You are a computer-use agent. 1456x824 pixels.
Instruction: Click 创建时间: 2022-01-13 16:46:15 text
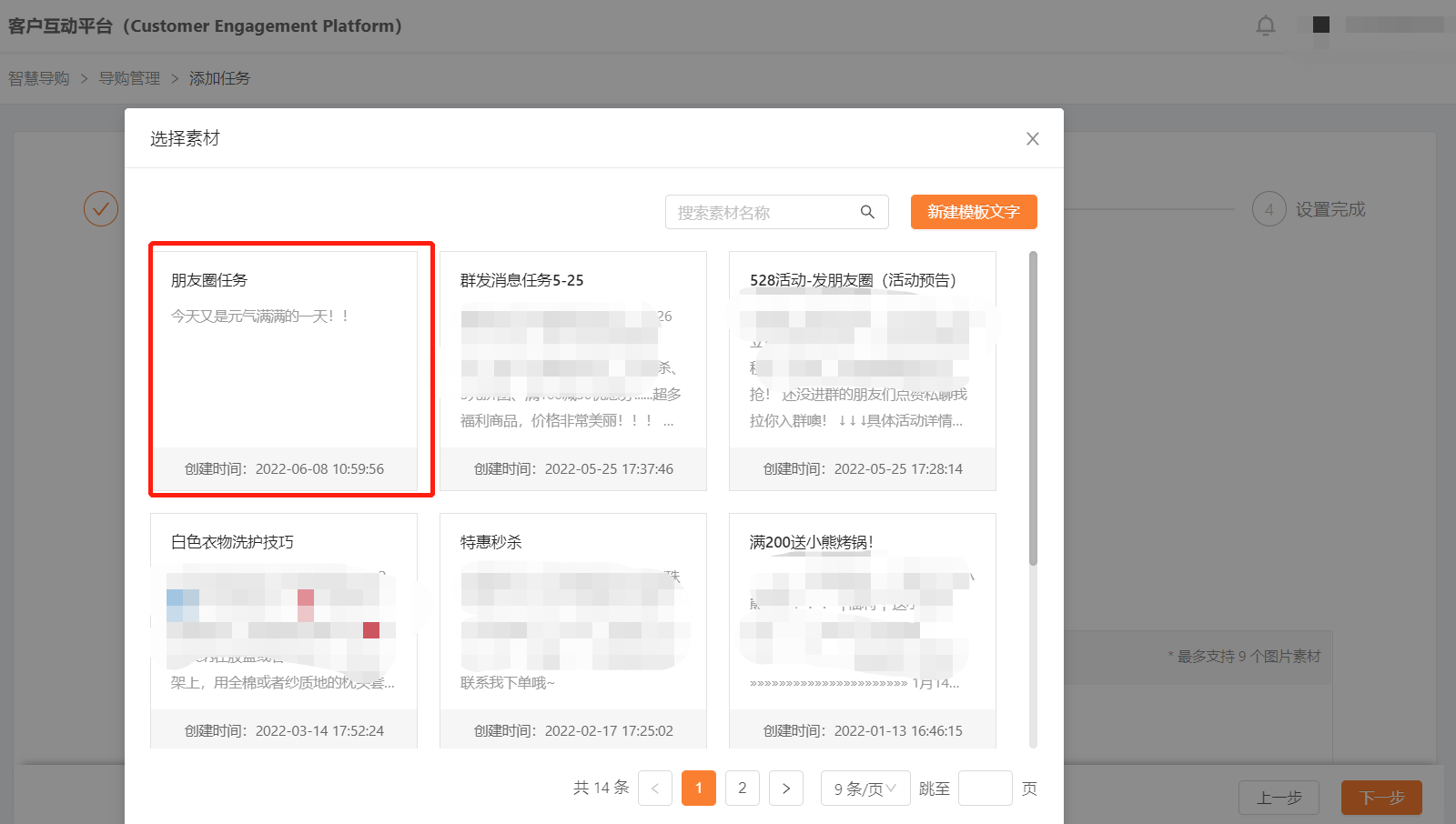pyautogui.click(x=863, y=731)
